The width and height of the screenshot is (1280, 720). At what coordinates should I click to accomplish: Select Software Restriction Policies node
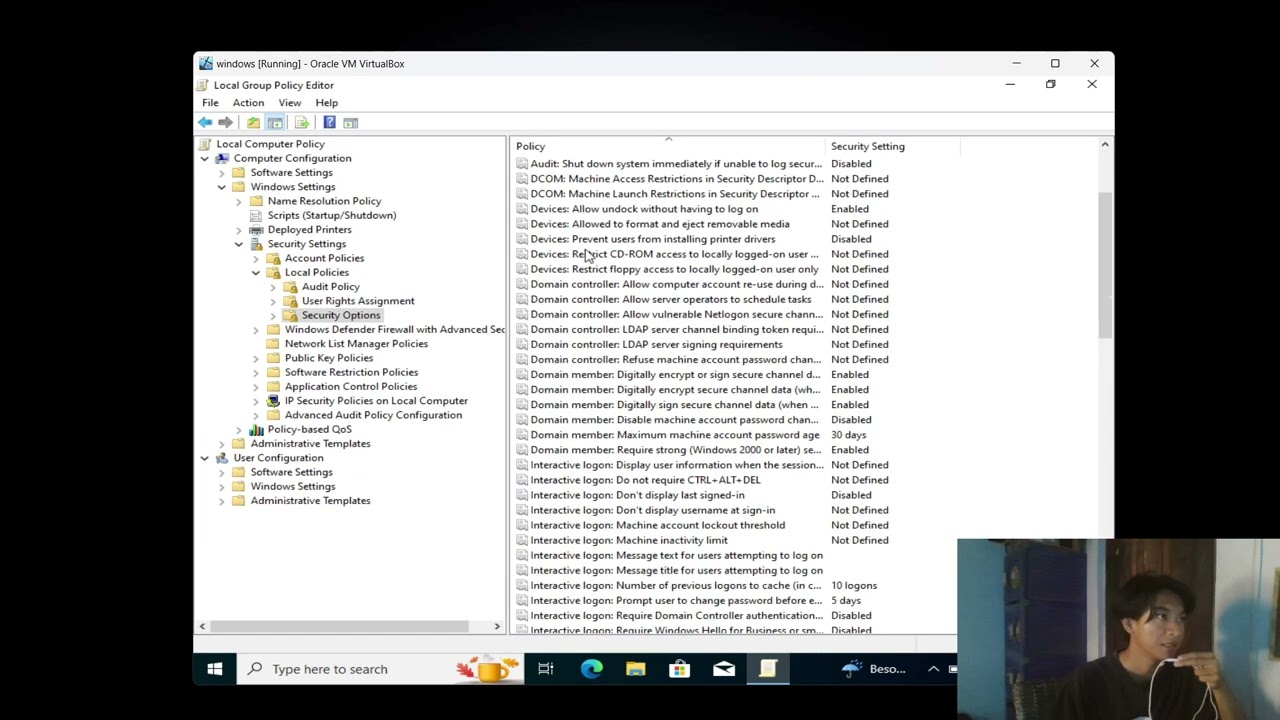tap(351, 372)
